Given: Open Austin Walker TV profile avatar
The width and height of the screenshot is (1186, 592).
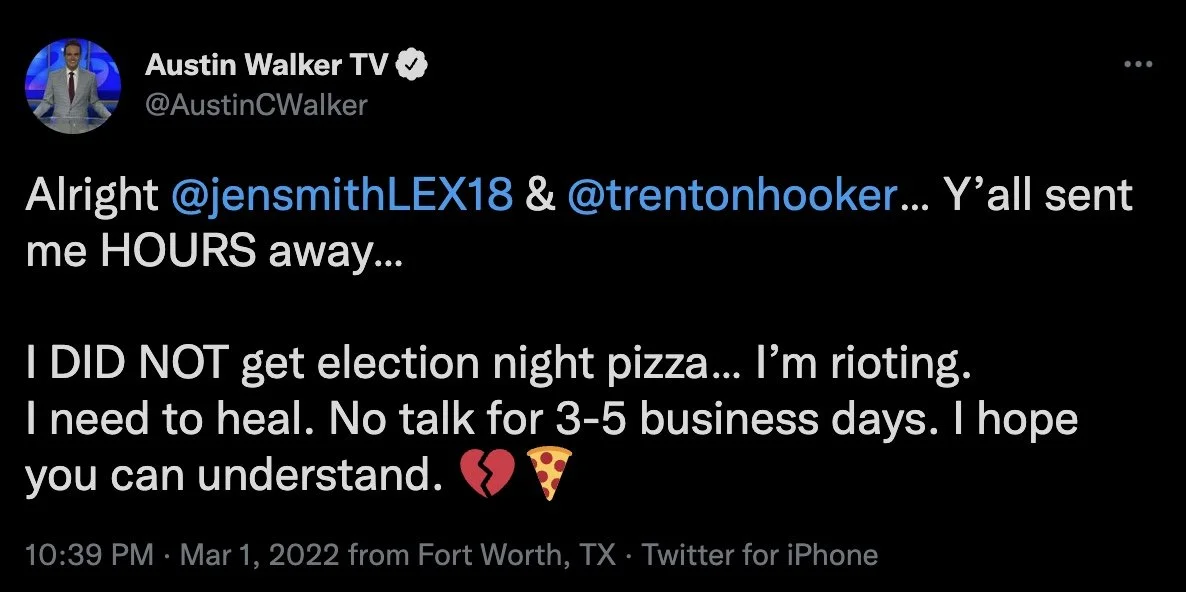Looking at the screenshot, I should [73, 85].
